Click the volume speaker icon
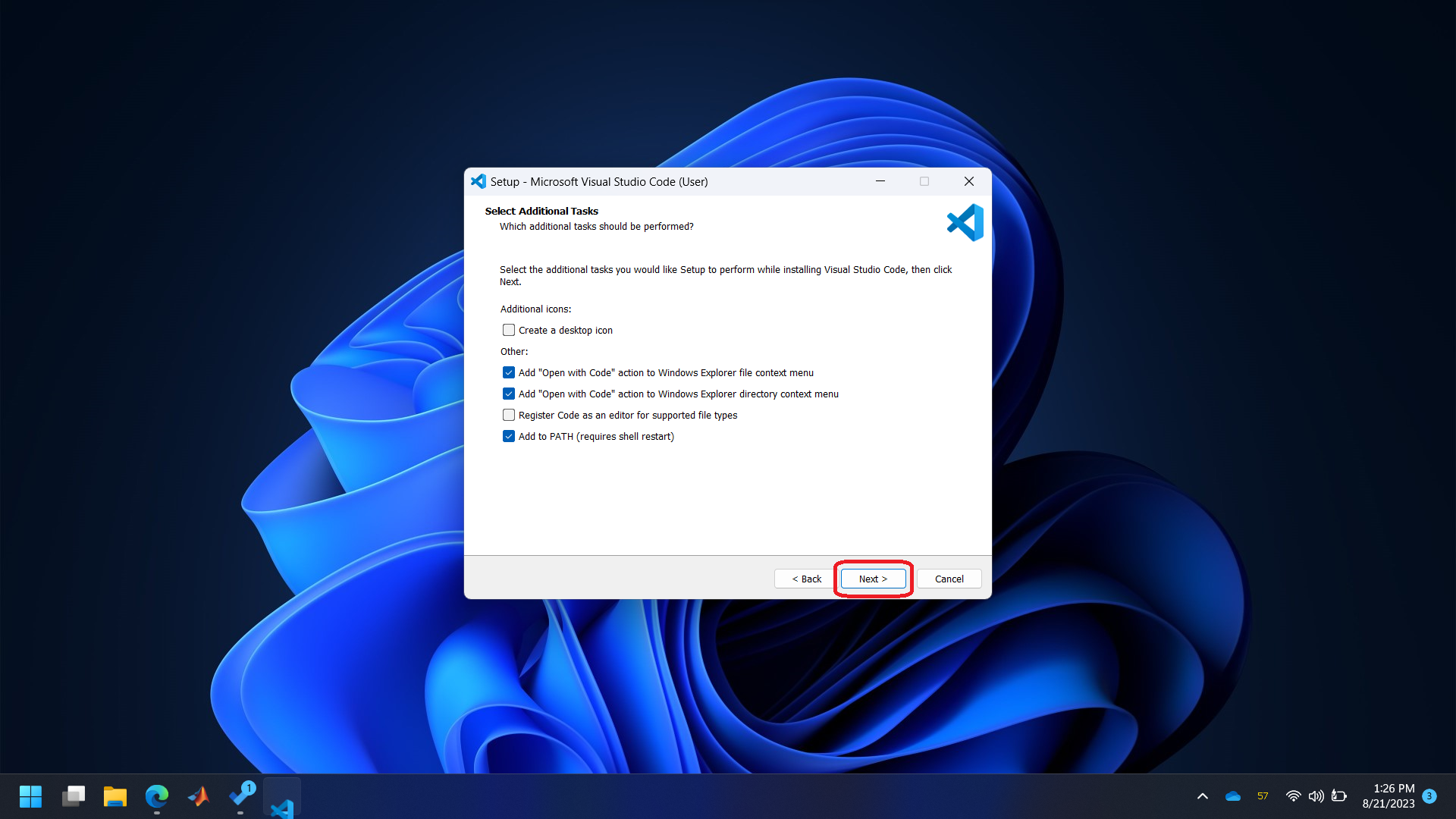The image size is (1456, 819). click(1316, 796)
